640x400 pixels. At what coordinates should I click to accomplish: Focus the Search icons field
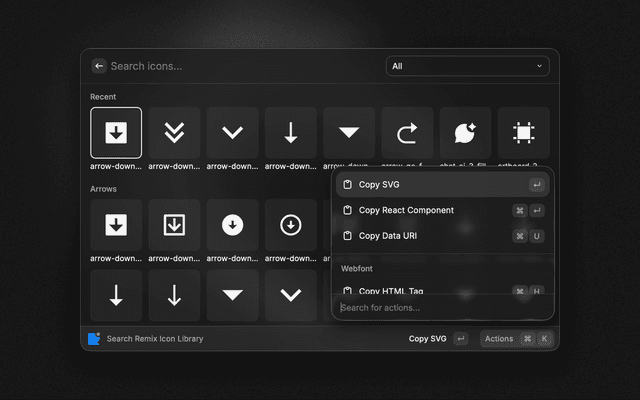point(240,66)
